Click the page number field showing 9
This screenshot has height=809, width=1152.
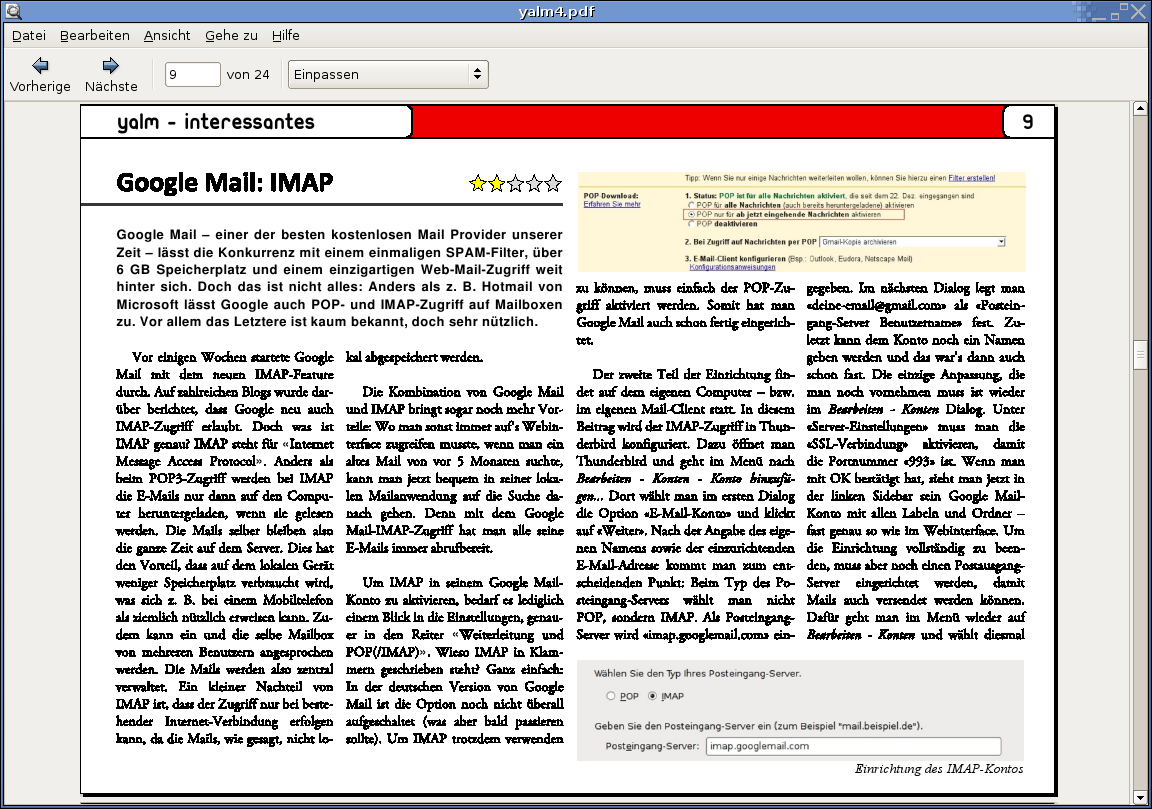(x=192, y=74)
